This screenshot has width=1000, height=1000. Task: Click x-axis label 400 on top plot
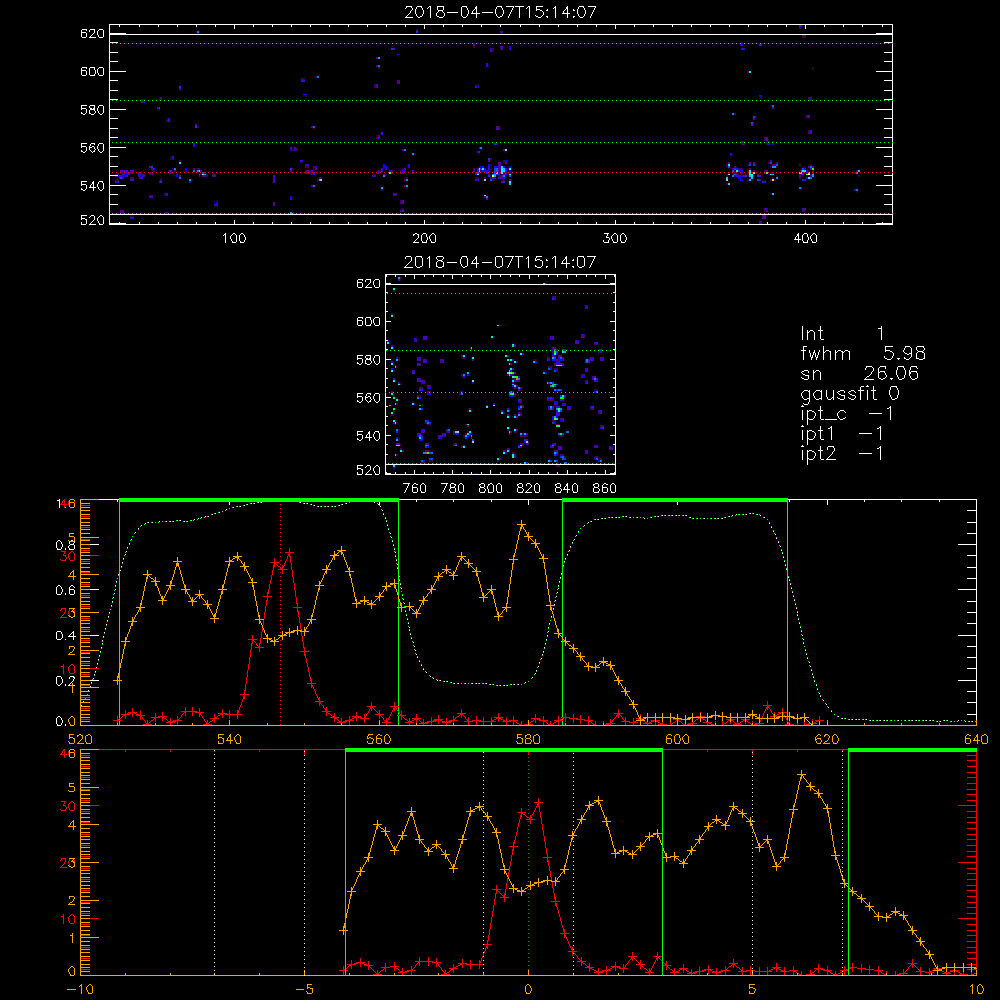[x=805, y=239]
